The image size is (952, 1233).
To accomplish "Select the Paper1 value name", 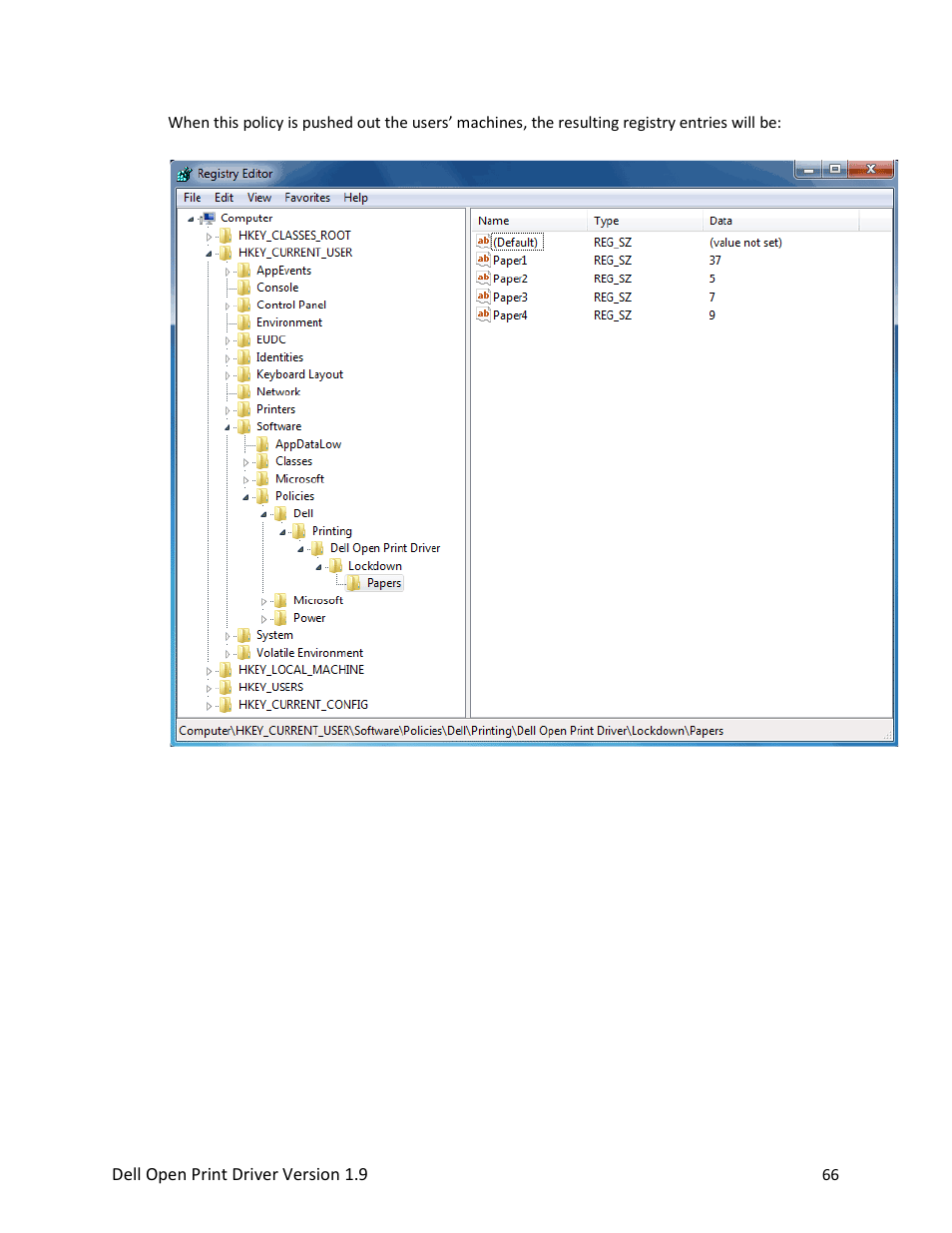I will [x=510, y=261].
